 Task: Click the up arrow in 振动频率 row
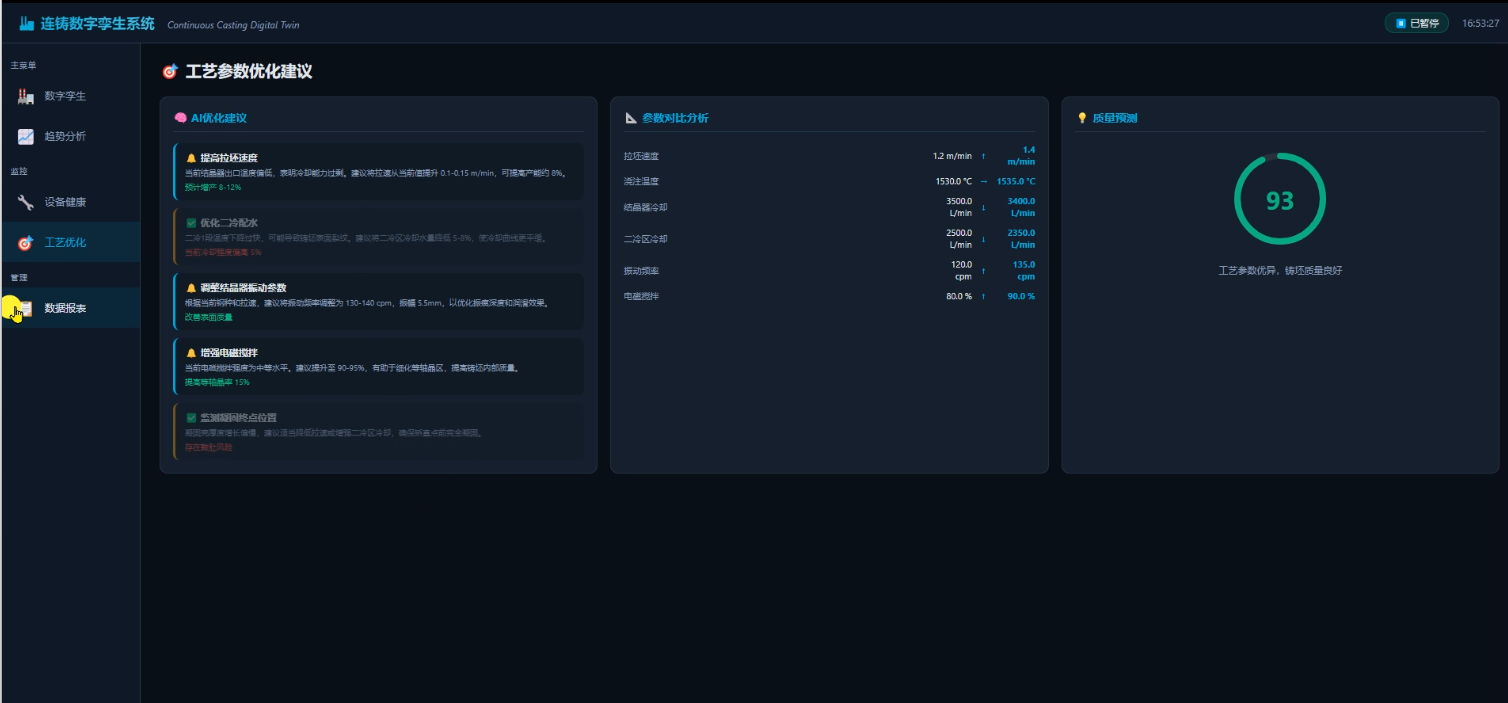[983, 271]
